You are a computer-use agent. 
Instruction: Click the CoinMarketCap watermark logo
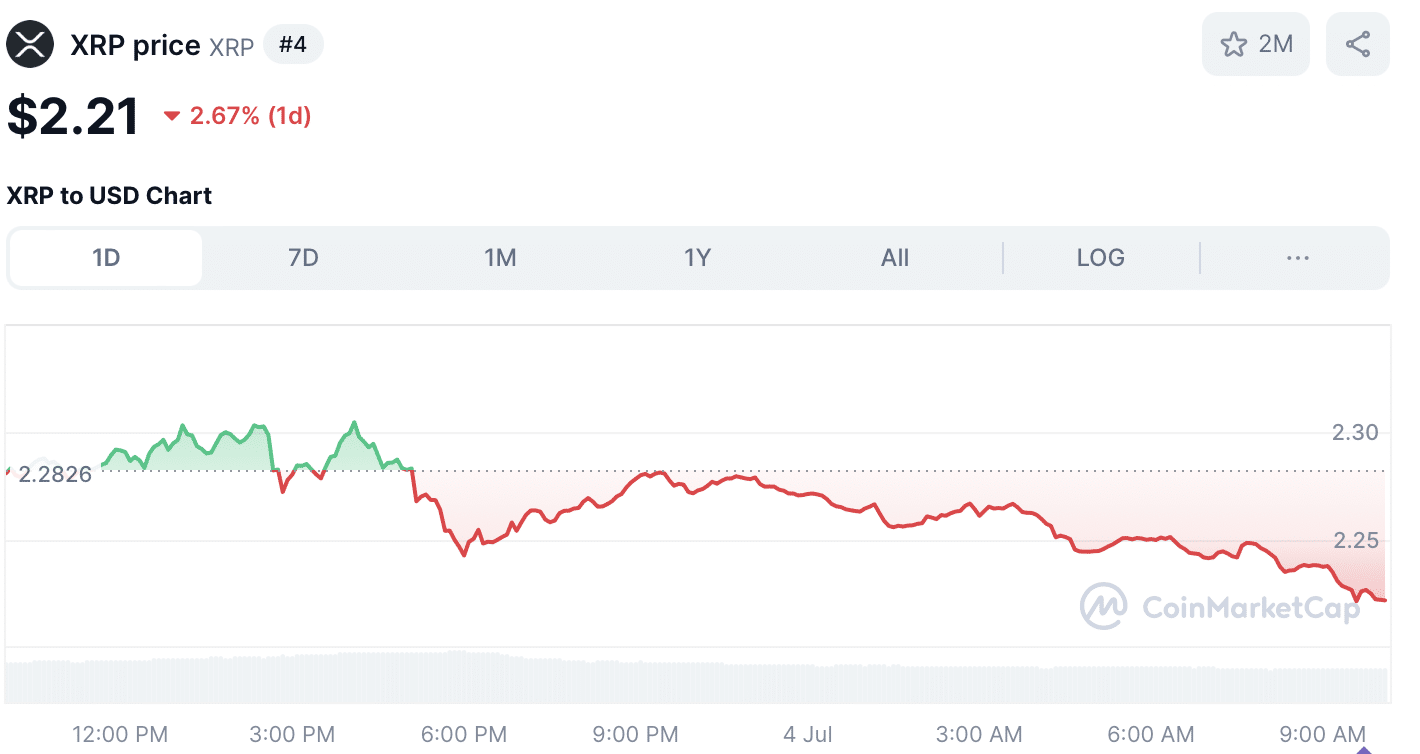(x=1220, y=606)
